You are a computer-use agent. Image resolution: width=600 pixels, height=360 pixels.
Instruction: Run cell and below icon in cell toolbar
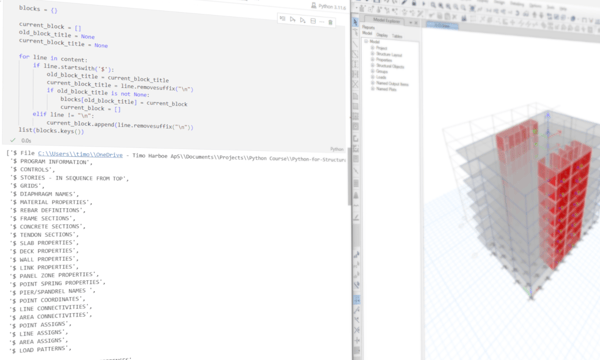click(x=303, y=20)
